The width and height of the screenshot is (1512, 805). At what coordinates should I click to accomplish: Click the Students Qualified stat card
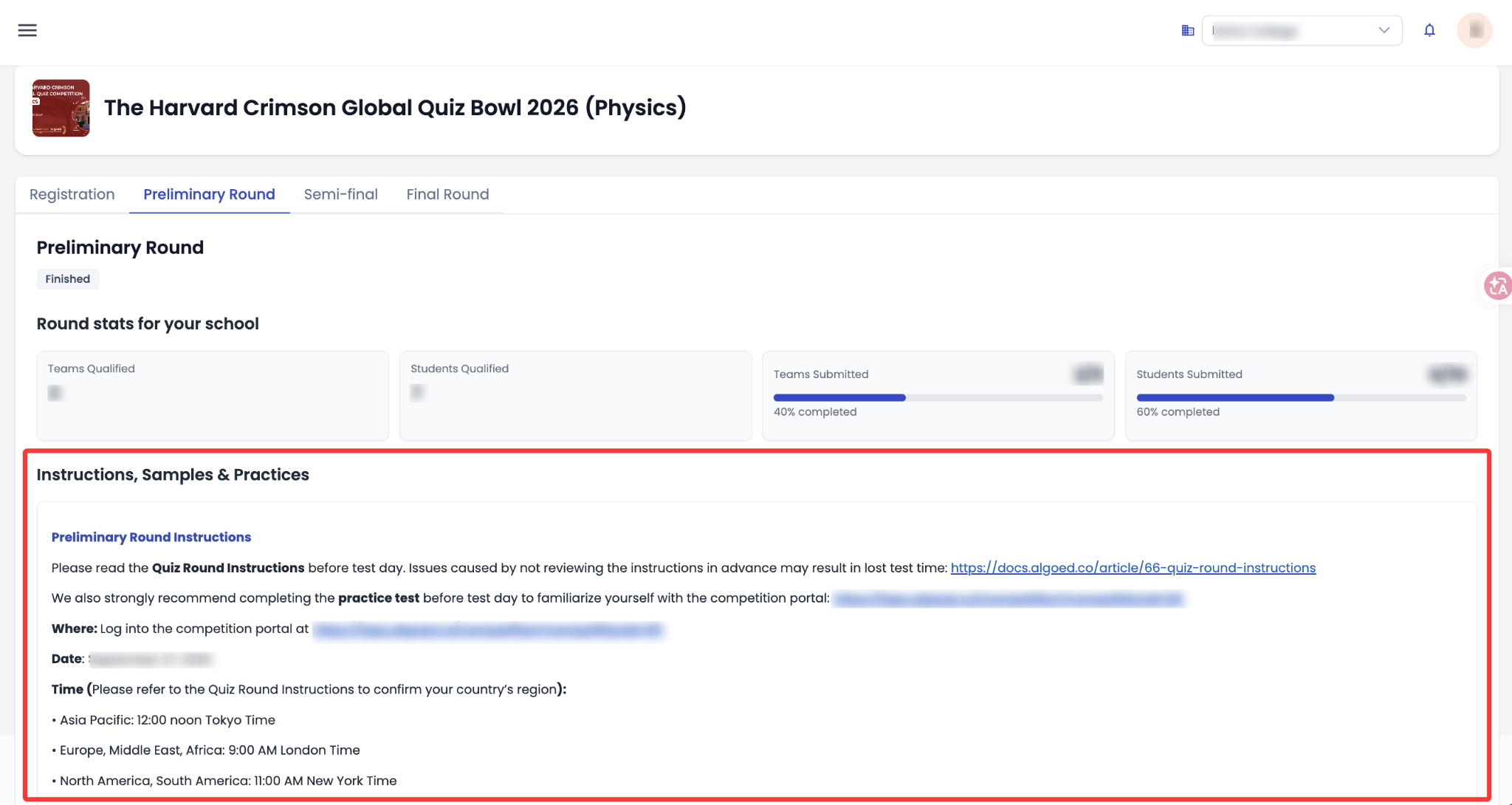(x=576, y=396)
